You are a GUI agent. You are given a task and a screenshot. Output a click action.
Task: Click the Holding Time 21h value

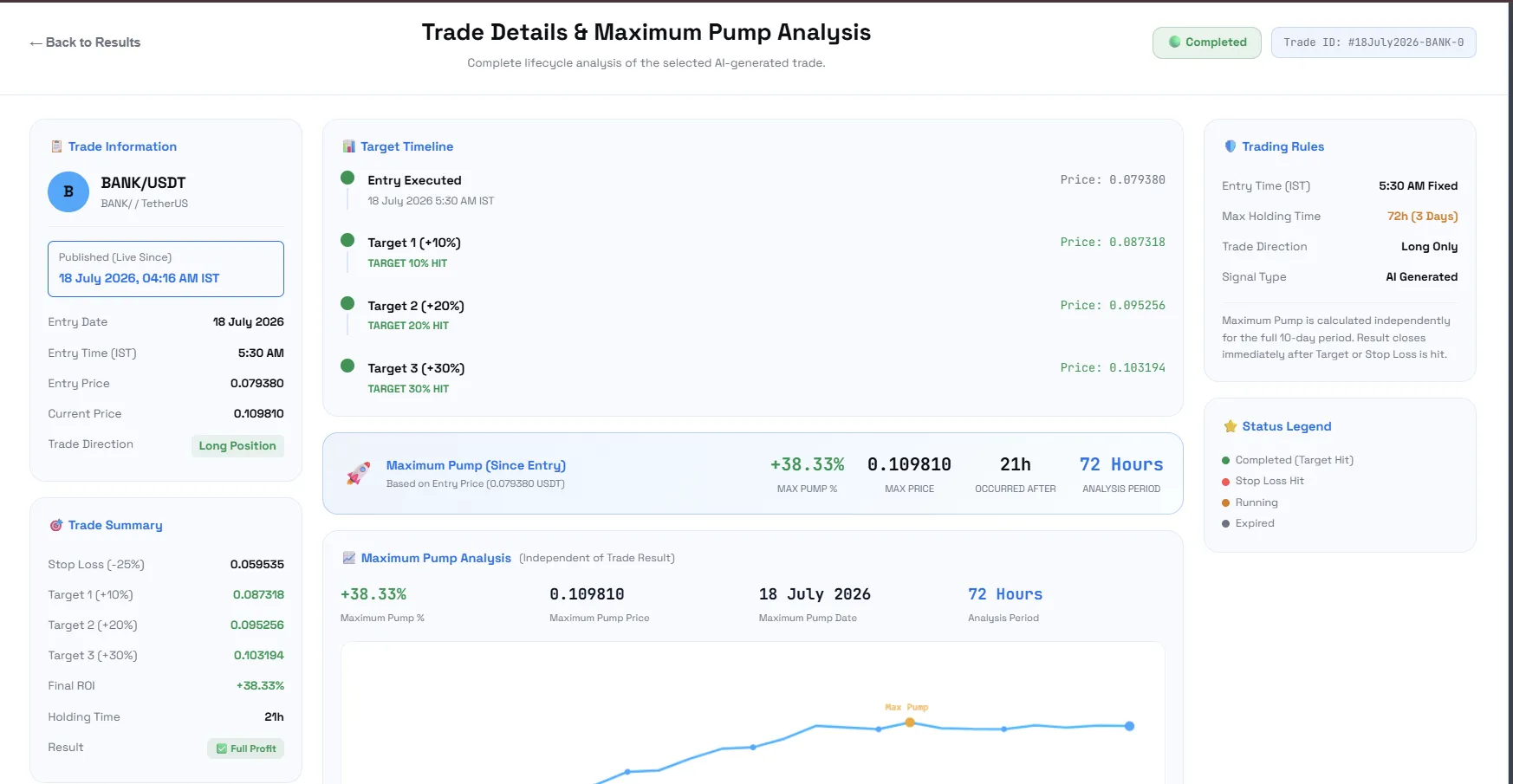[x=274, y=716]
